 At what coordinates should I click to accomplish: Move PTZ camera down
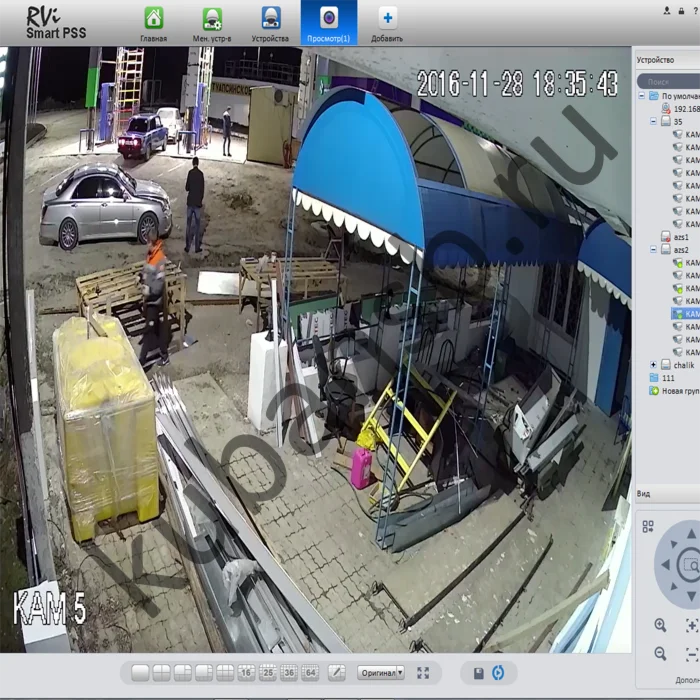(x=692, y=596)
